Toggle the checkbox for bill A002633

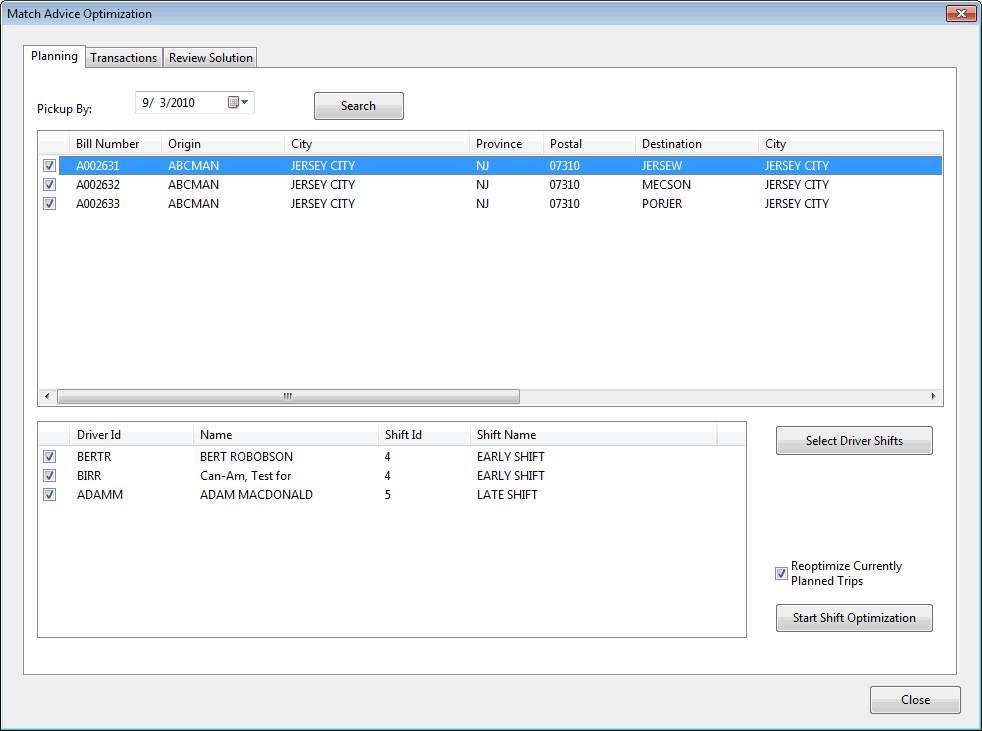click(x=49, y=204)
